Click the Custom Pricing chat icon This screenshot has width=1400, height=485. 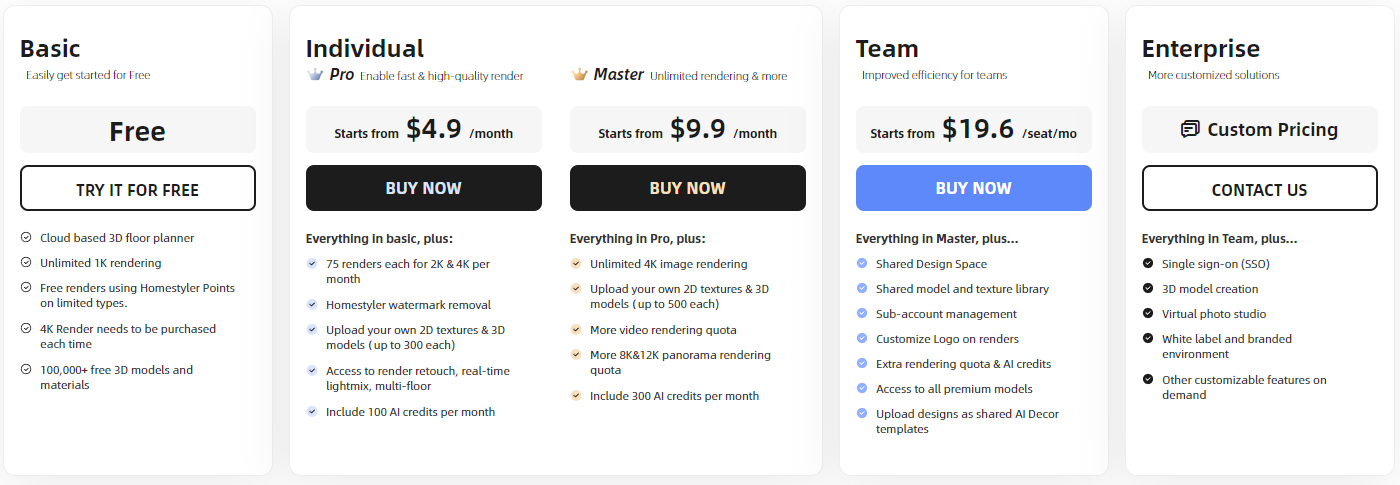pos(1190,129)
